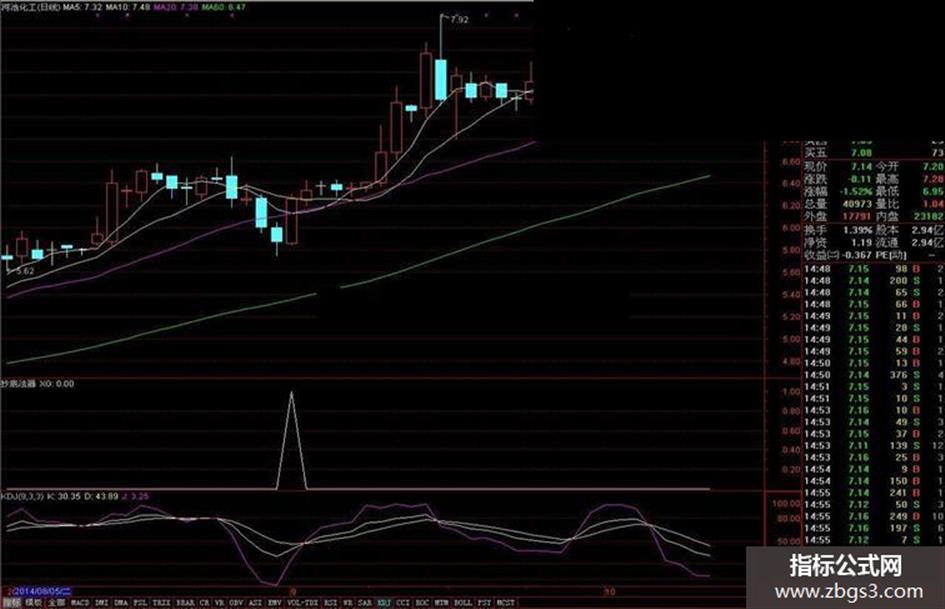
Task: Select the 全部 tab in indicator bar
Action: coord(57,602)
